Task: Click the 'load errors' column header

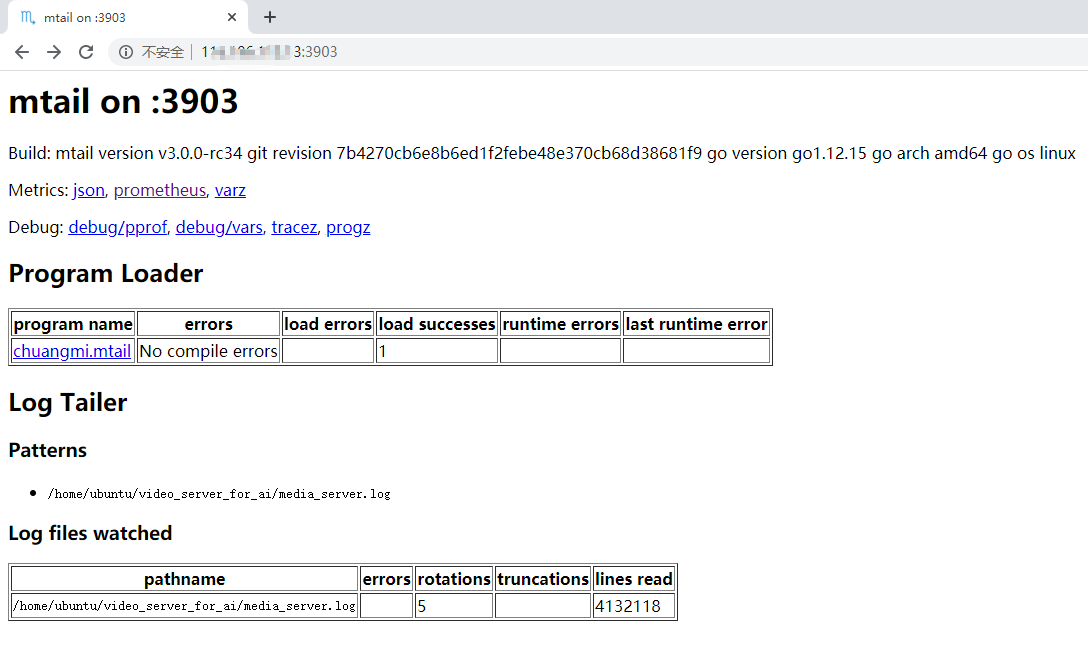Action: click(x=328, y=324)
